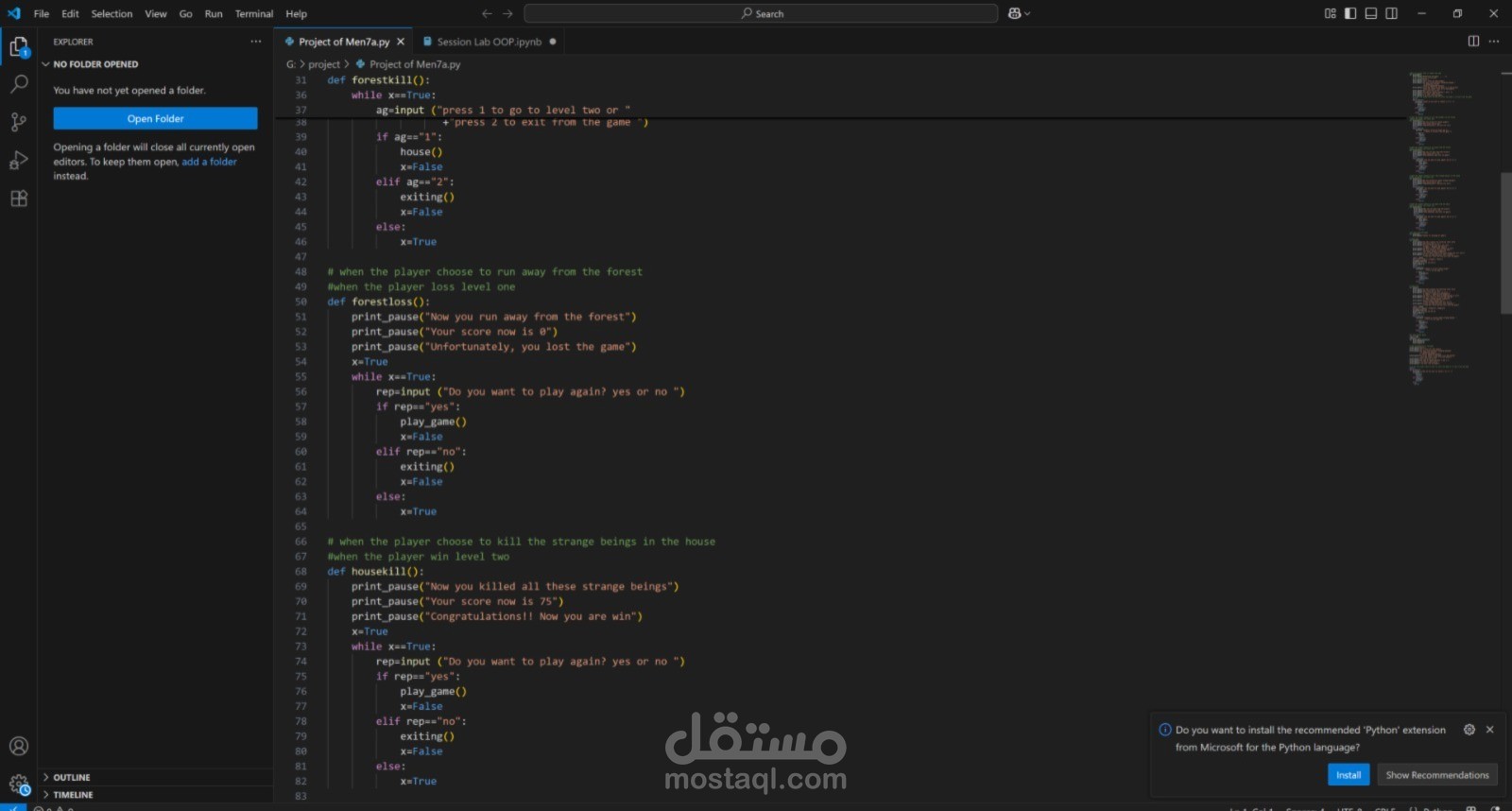Open the Run and Debug view
The height and width of the screenshot is (811, 1512).
(x=19, y=161)
